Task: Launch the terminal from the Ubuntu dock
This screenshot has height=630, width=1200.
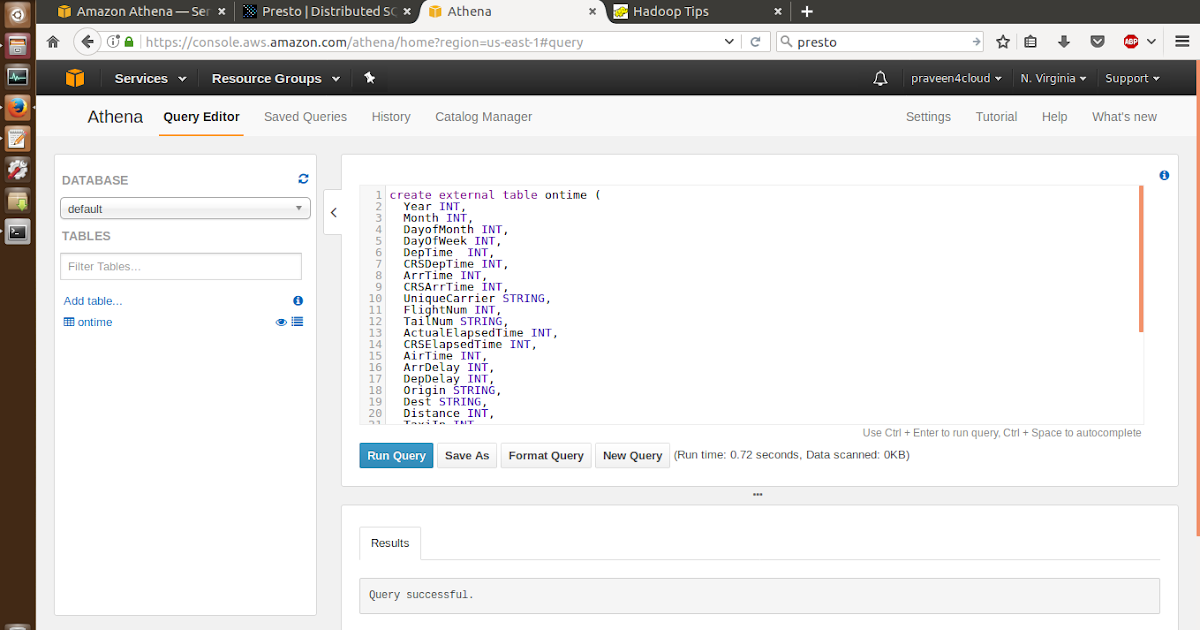Action: tap(17, 231)
